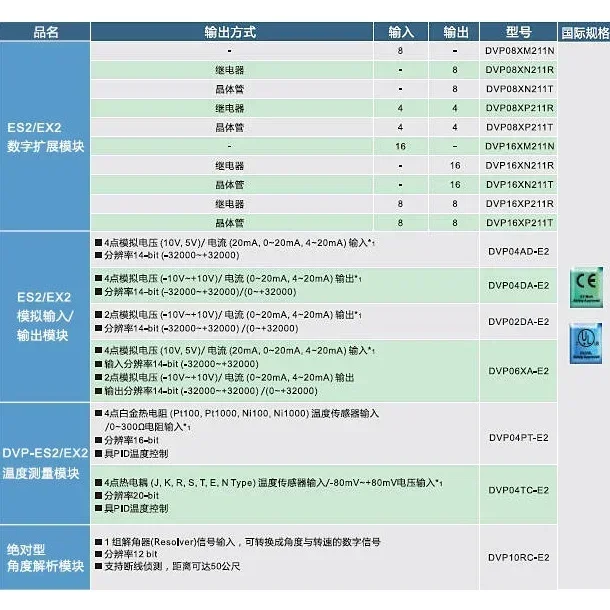Click output value 16 in DVP16XN211T row

(455, 185)
